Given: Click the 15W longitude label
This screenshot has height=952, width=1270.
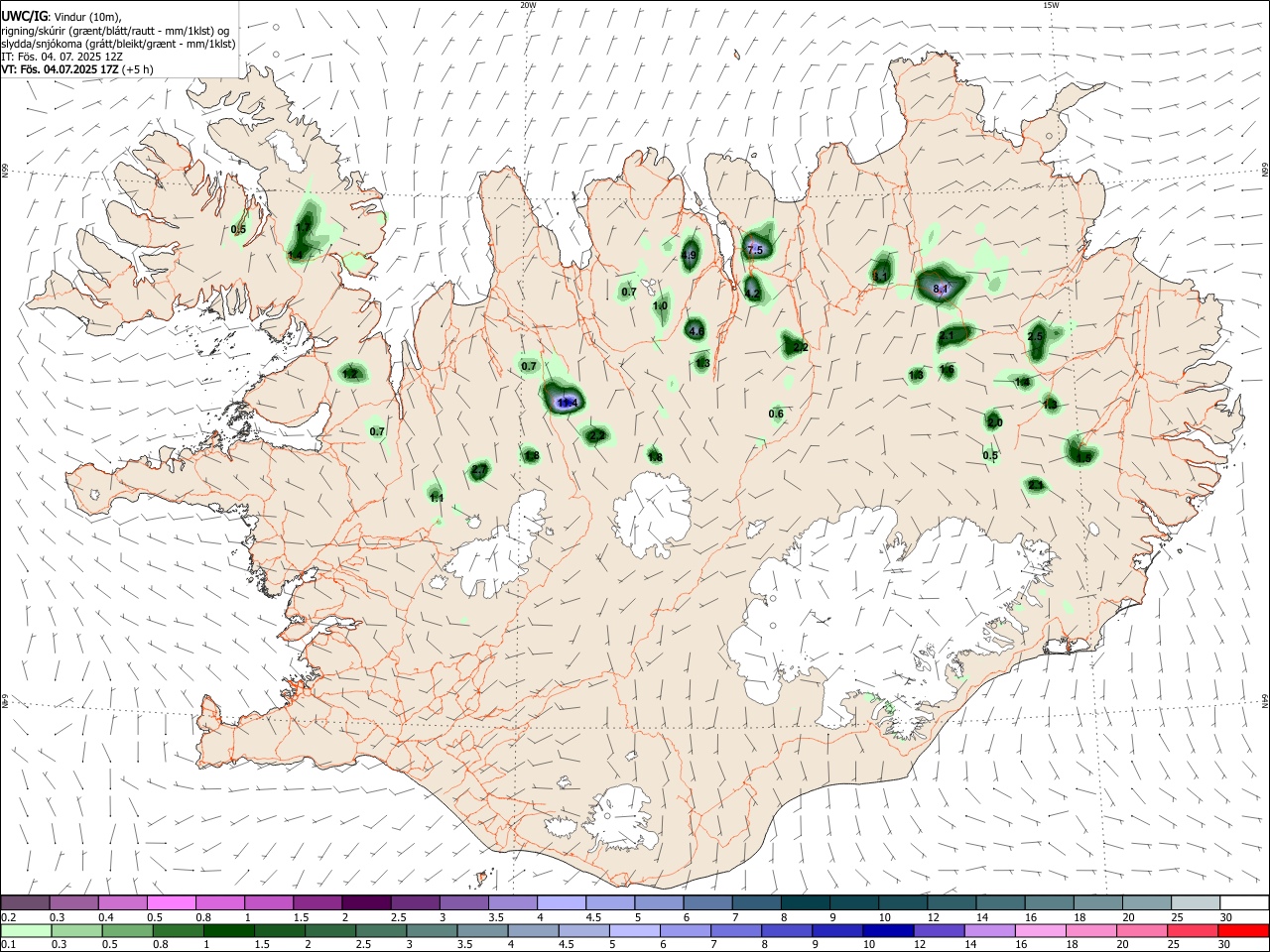Looking at the screenshot, I should (1051, 5).
